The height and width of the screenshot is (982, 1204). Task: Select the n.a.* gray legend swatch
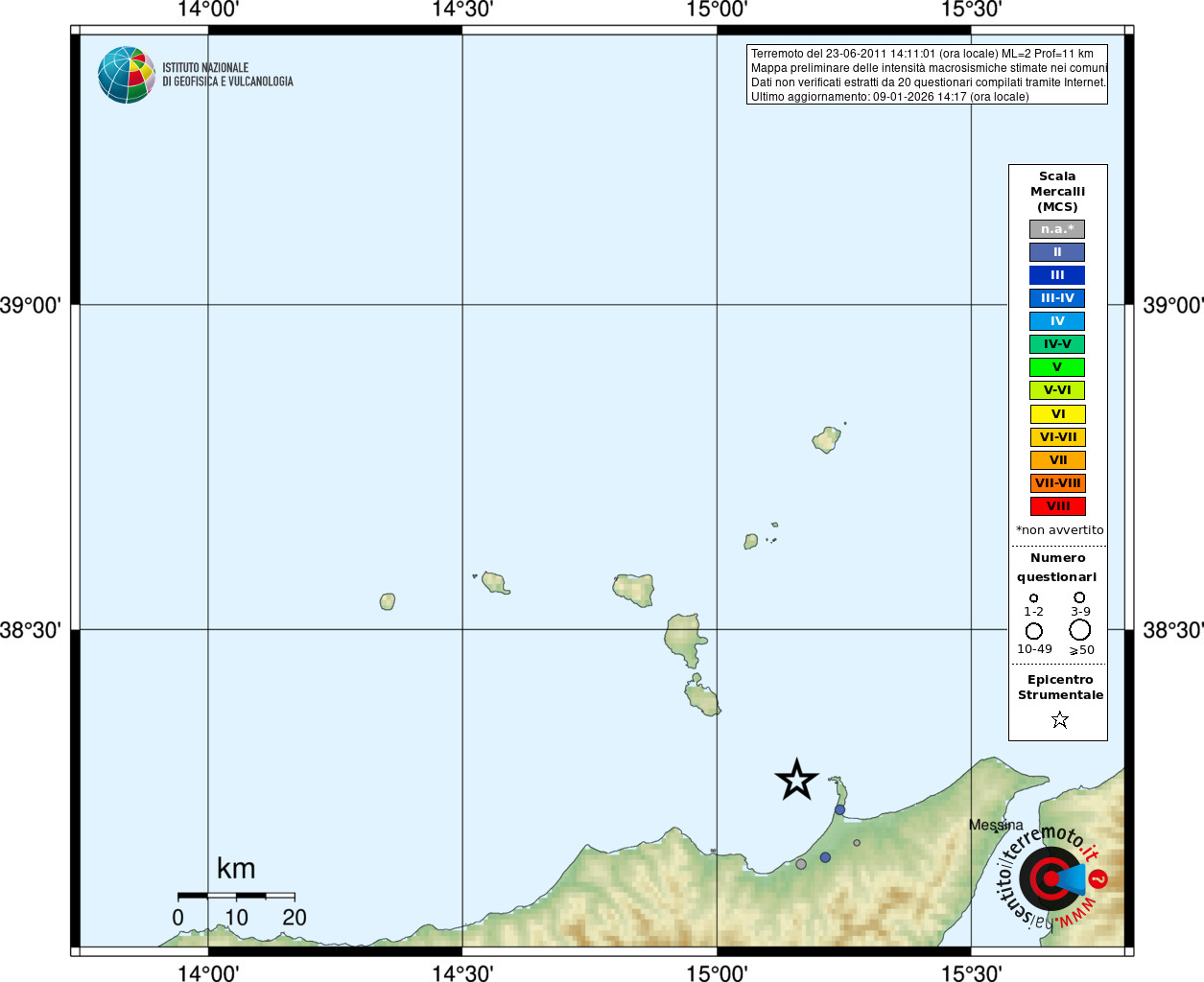[1057, 229]
